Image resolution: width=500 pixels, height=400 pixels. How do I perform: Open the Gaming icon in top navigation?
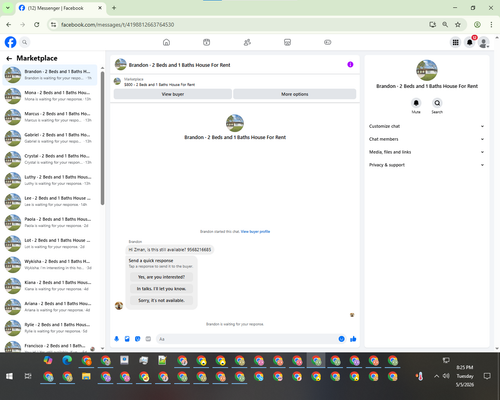pyautogui.click(x=328, y=42)
